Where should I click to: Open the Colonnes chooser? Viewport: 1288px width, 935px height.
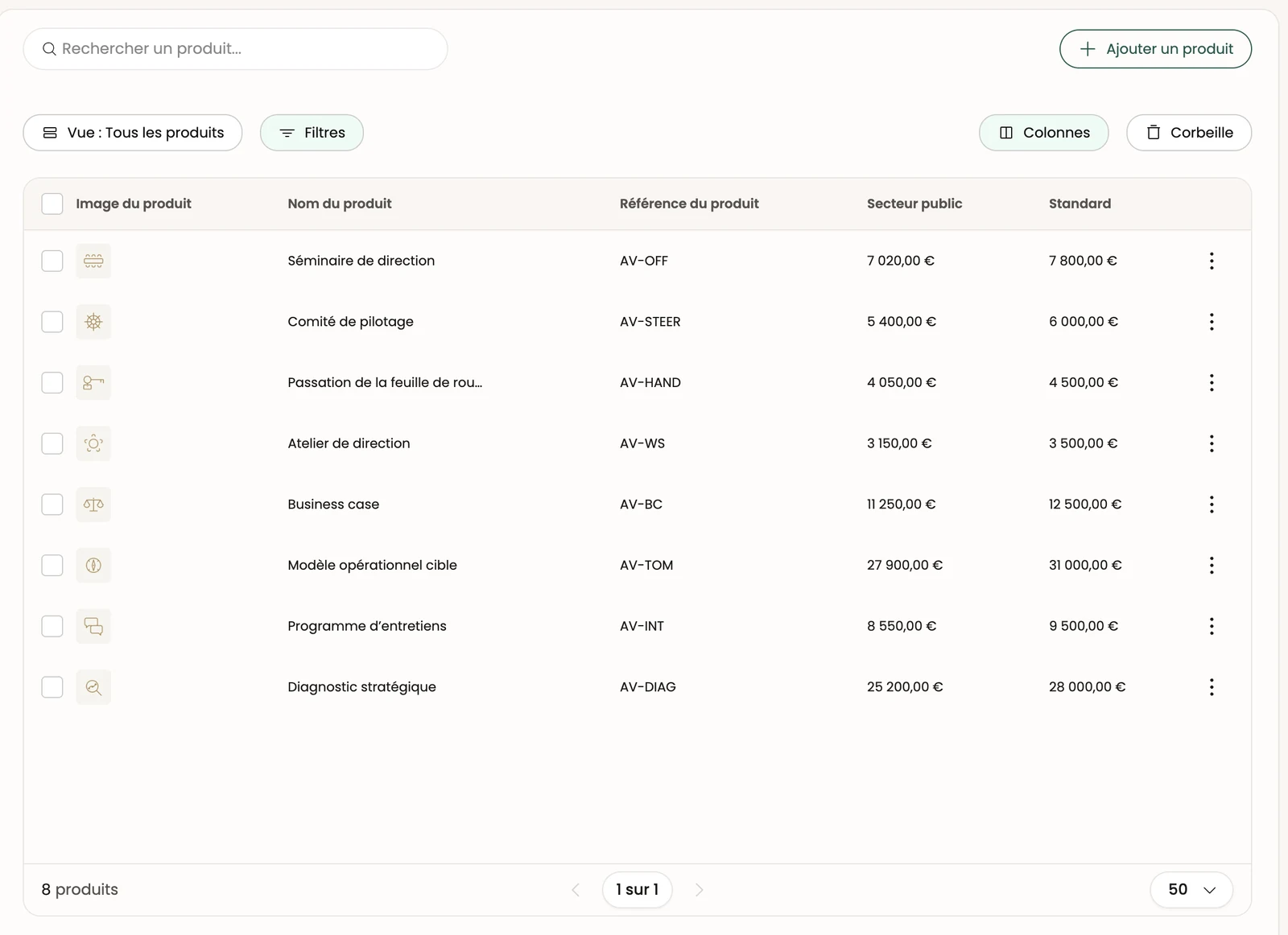pos(1044,133)
